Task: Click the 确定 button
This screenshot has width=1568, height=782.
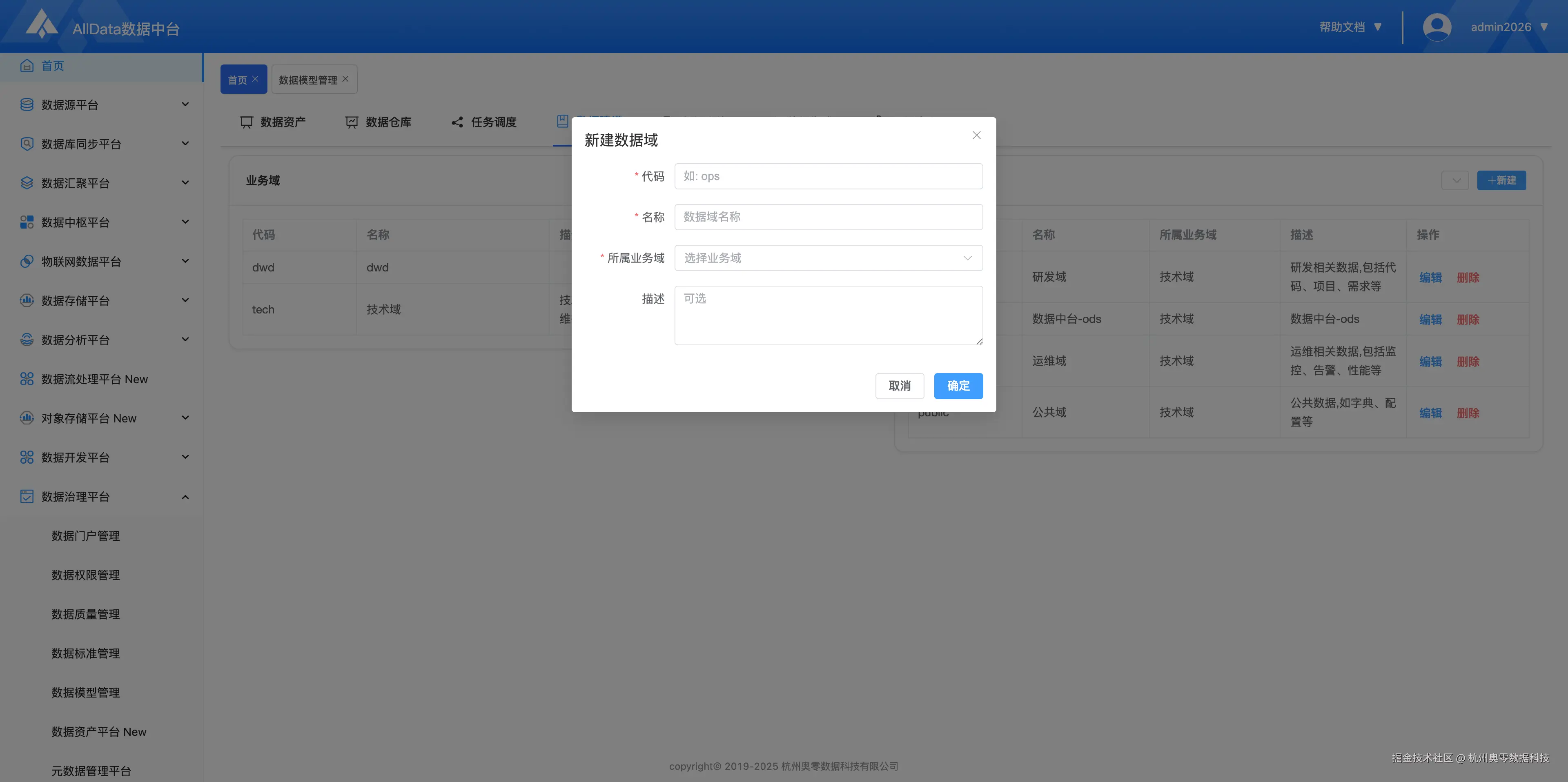Action: tap(958, 386)
